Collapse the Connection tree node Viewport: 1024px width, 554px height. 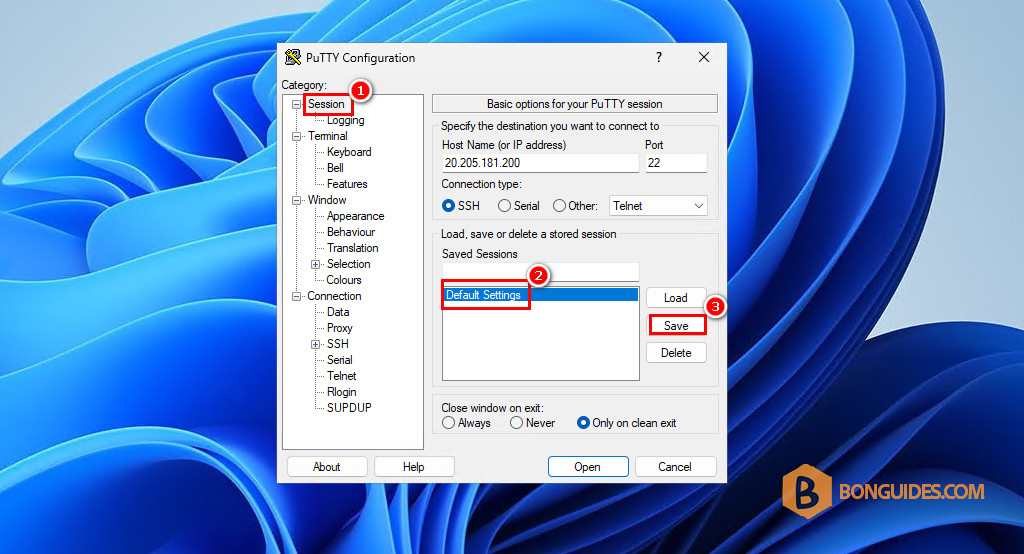[296, 297]
